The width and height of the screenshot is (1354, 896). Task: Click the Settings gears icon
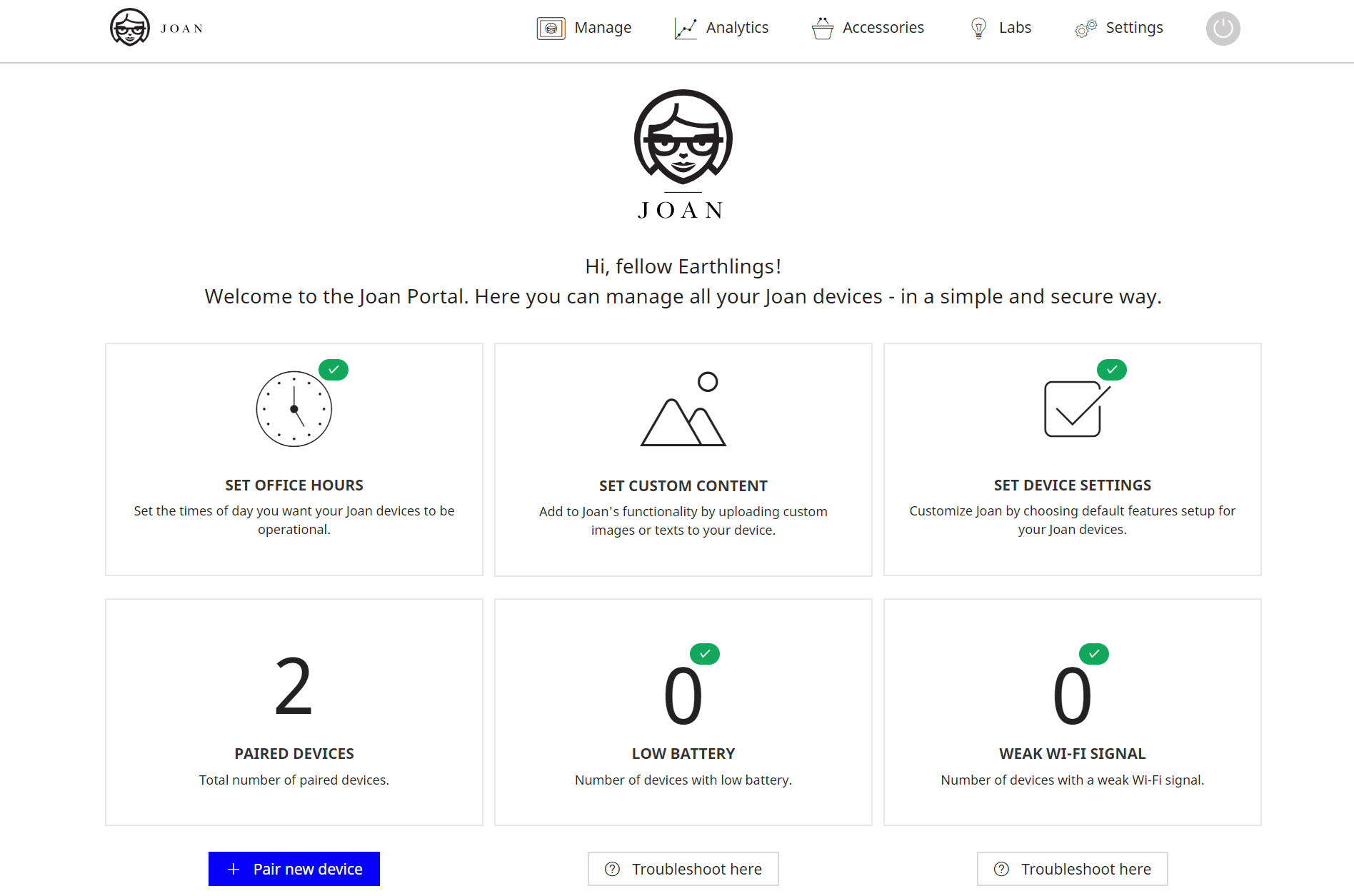coord(1085,29)
